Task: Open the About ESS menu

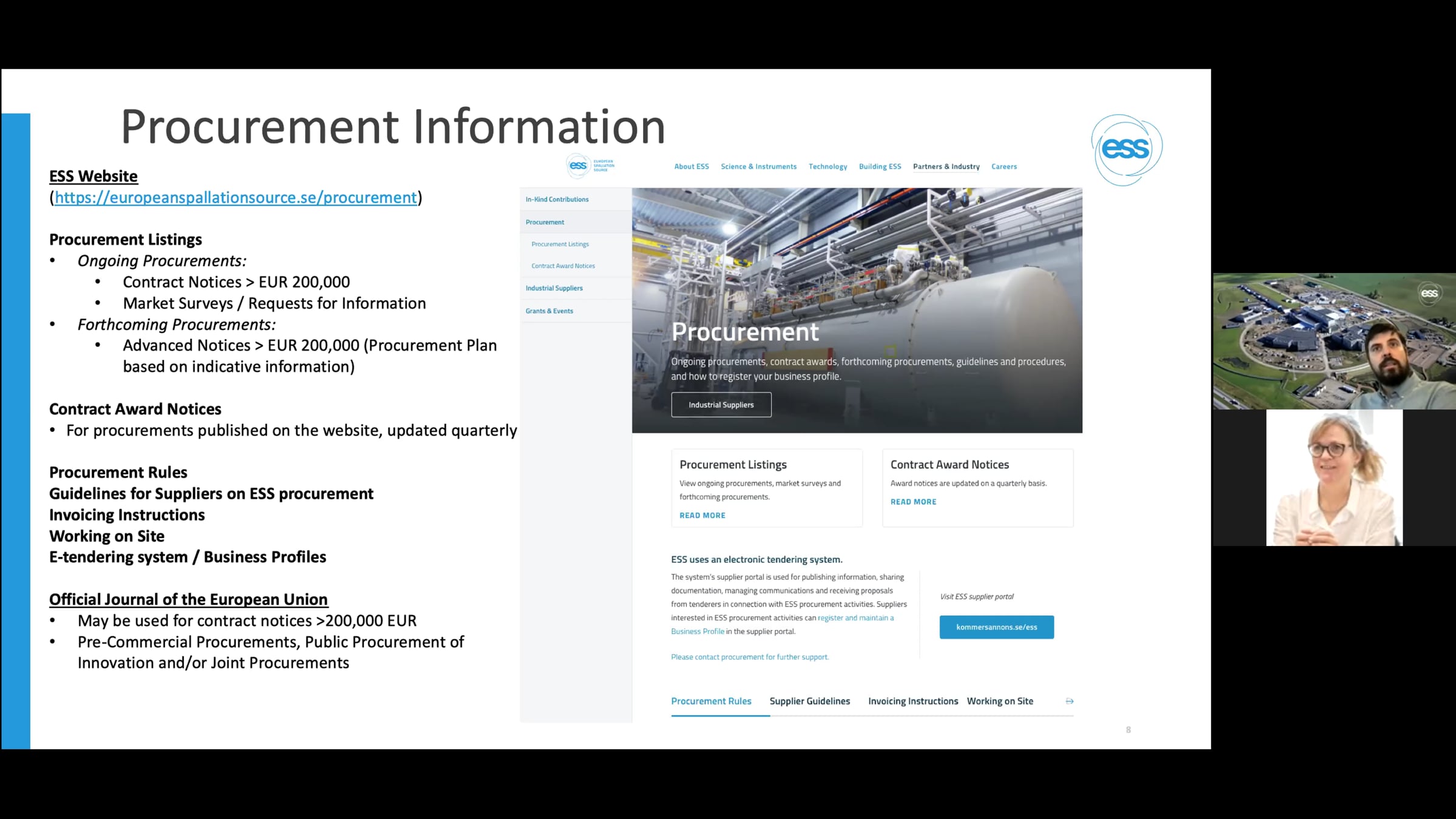Action: coord(691,166)
